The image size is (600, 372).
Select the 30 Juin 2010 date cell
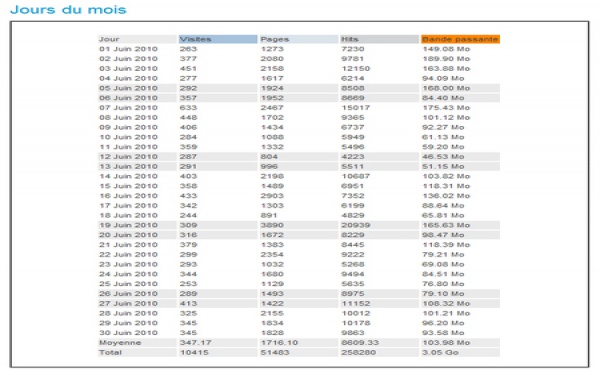click(x=128, y=333)
